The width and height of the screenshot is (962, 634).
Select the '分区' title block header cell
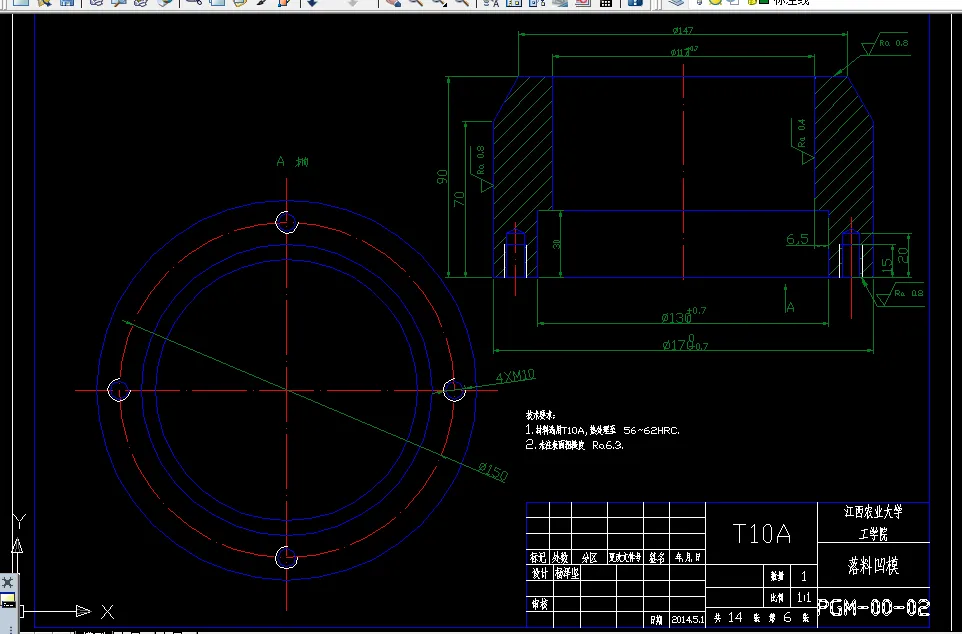click(589, 557)
